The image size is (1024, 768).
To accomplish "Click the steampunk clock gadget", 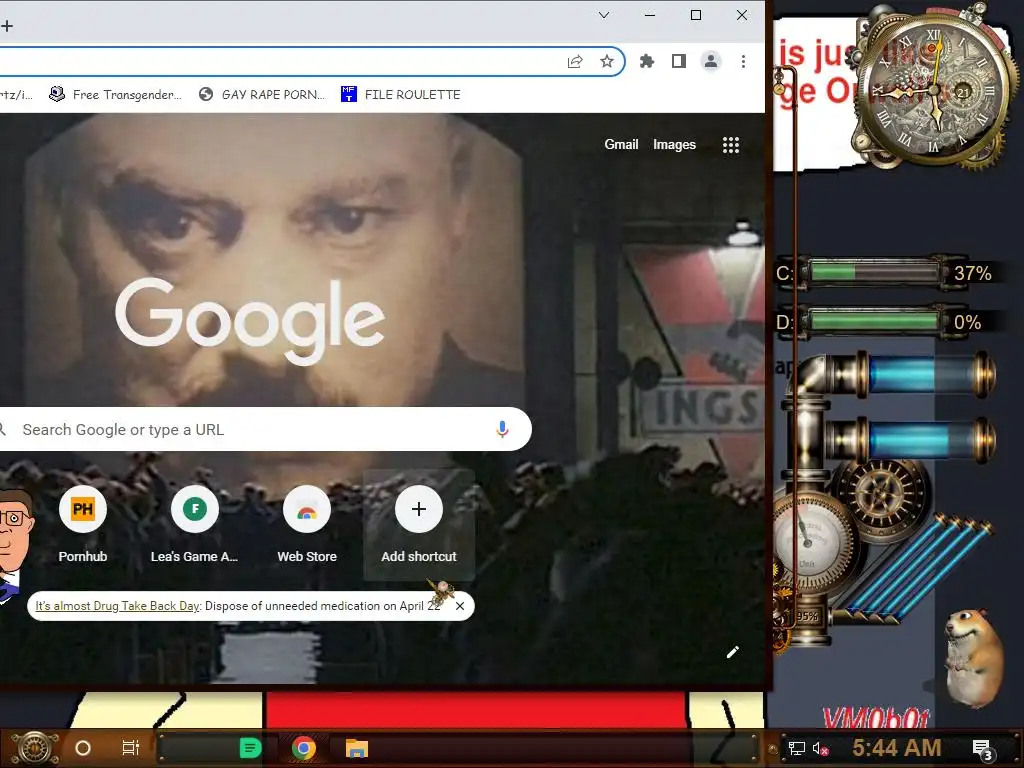I will coord(935,88).
